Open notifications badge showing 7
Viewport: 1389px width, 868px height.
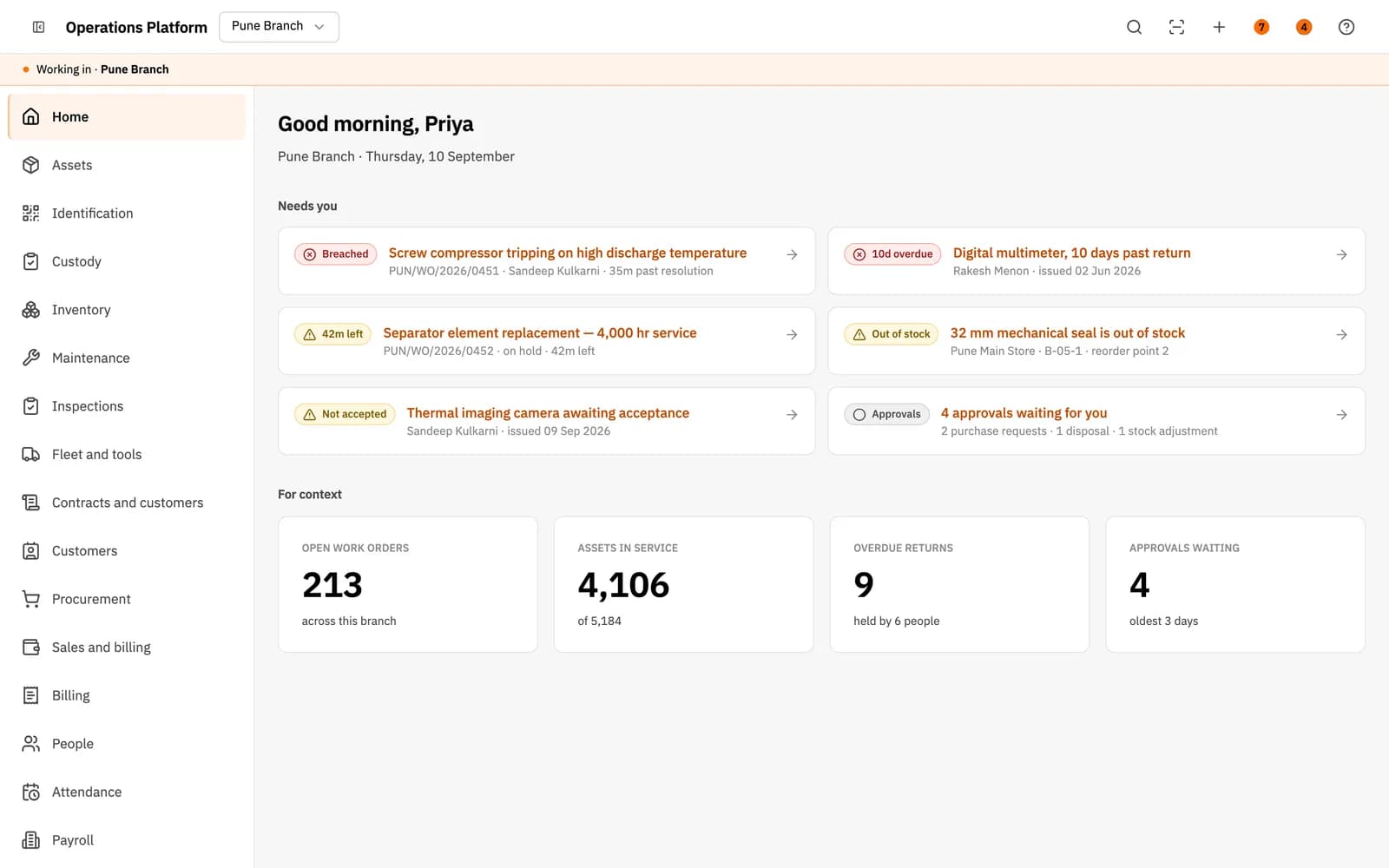[x=1261, y=27]
